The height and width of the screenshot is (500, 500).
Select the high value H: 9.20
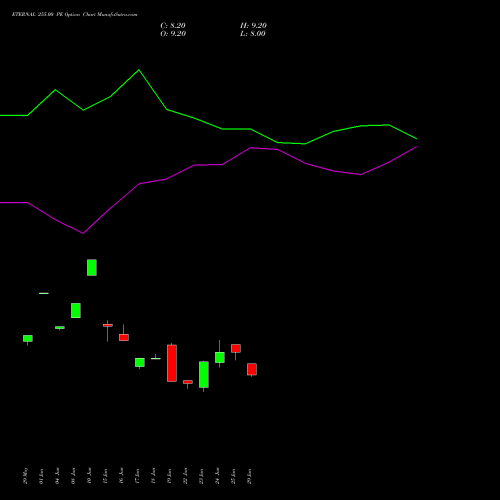[253, 26]
